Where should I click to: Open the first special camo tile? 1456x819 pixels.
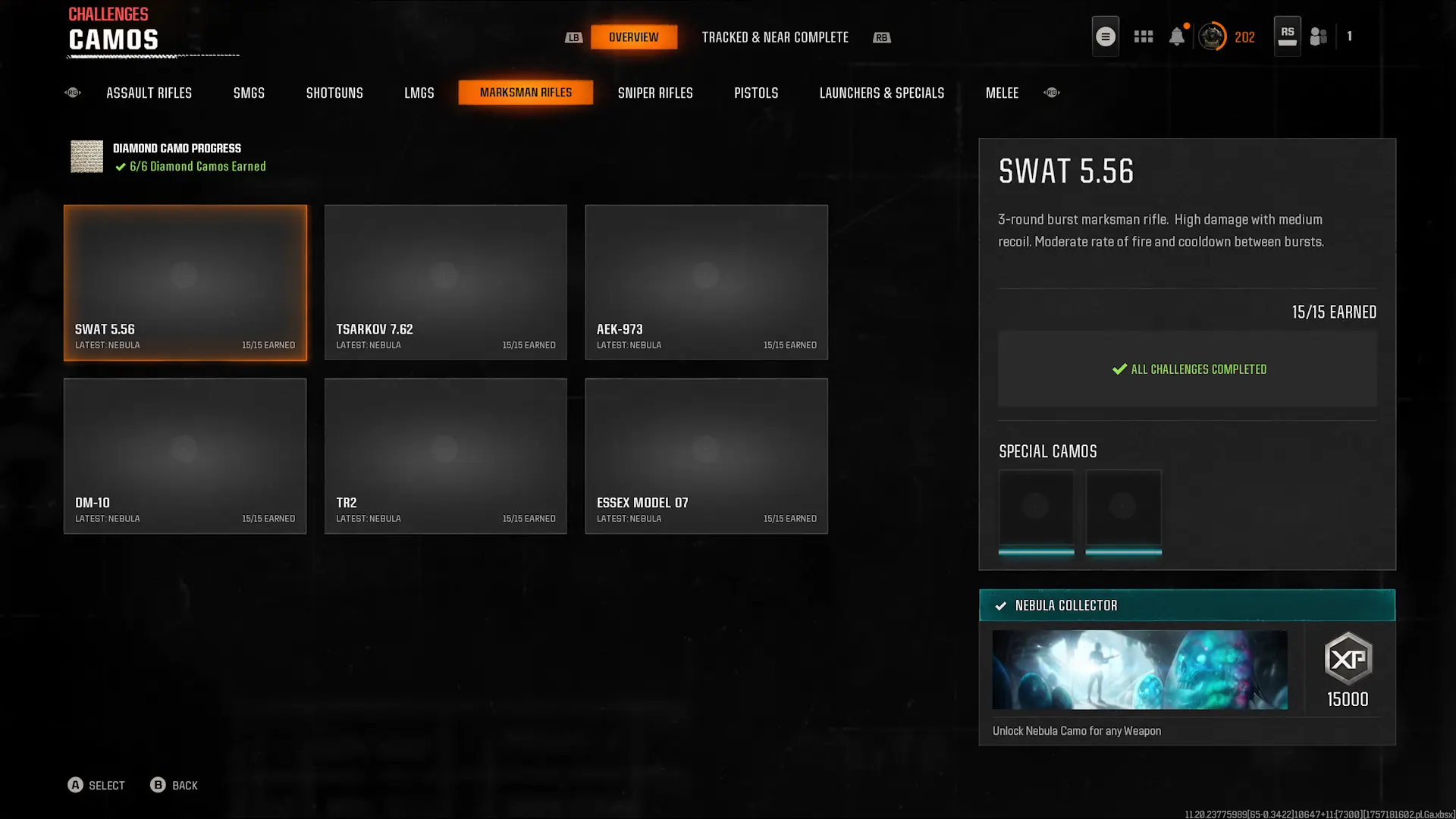(1036, 510)
